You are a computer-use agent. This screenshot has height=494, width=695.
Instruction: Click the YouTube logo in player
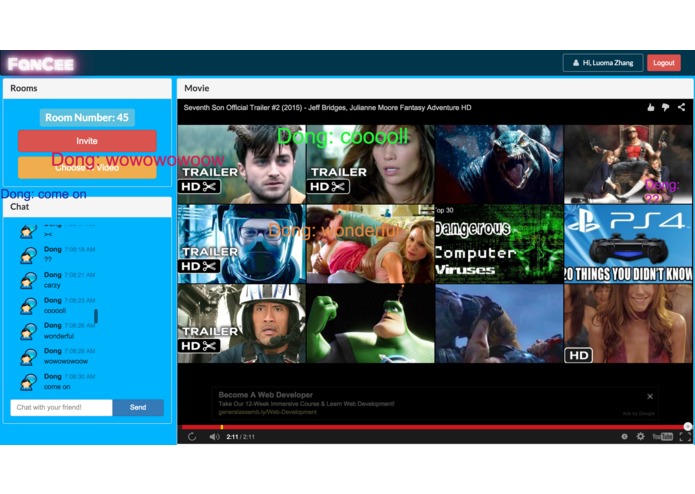662,437
